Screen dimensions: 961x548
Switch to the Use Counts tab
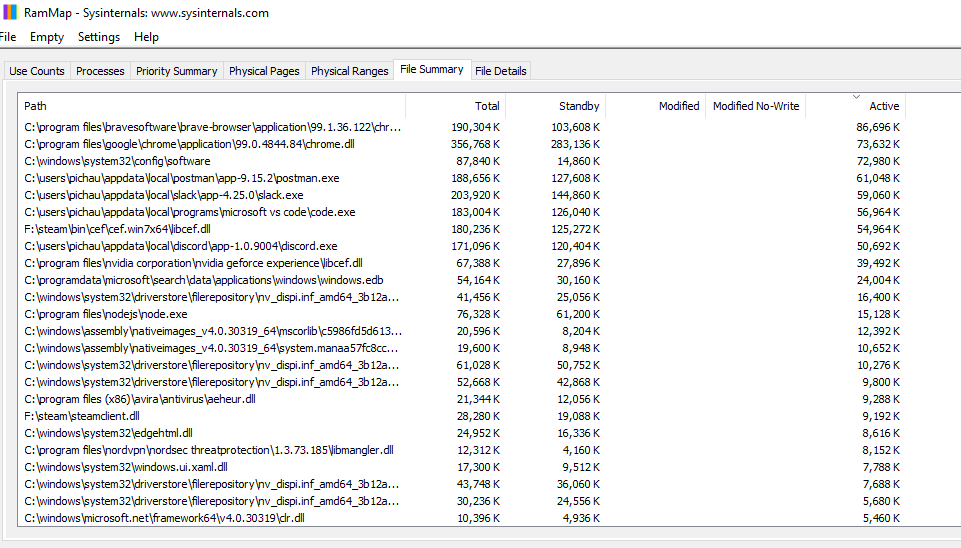pyautogui.click(x=37, y=71)
